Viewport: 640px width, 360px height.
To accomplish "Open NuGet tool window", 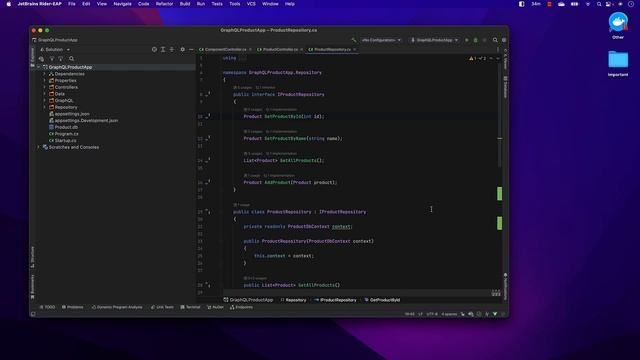I will (216, 307).
